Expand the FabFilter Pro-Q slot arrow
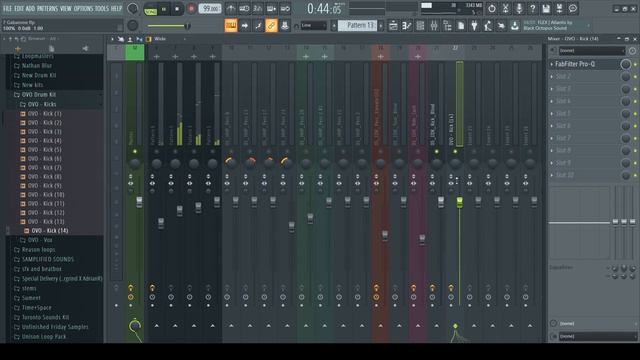 (552, 64)
